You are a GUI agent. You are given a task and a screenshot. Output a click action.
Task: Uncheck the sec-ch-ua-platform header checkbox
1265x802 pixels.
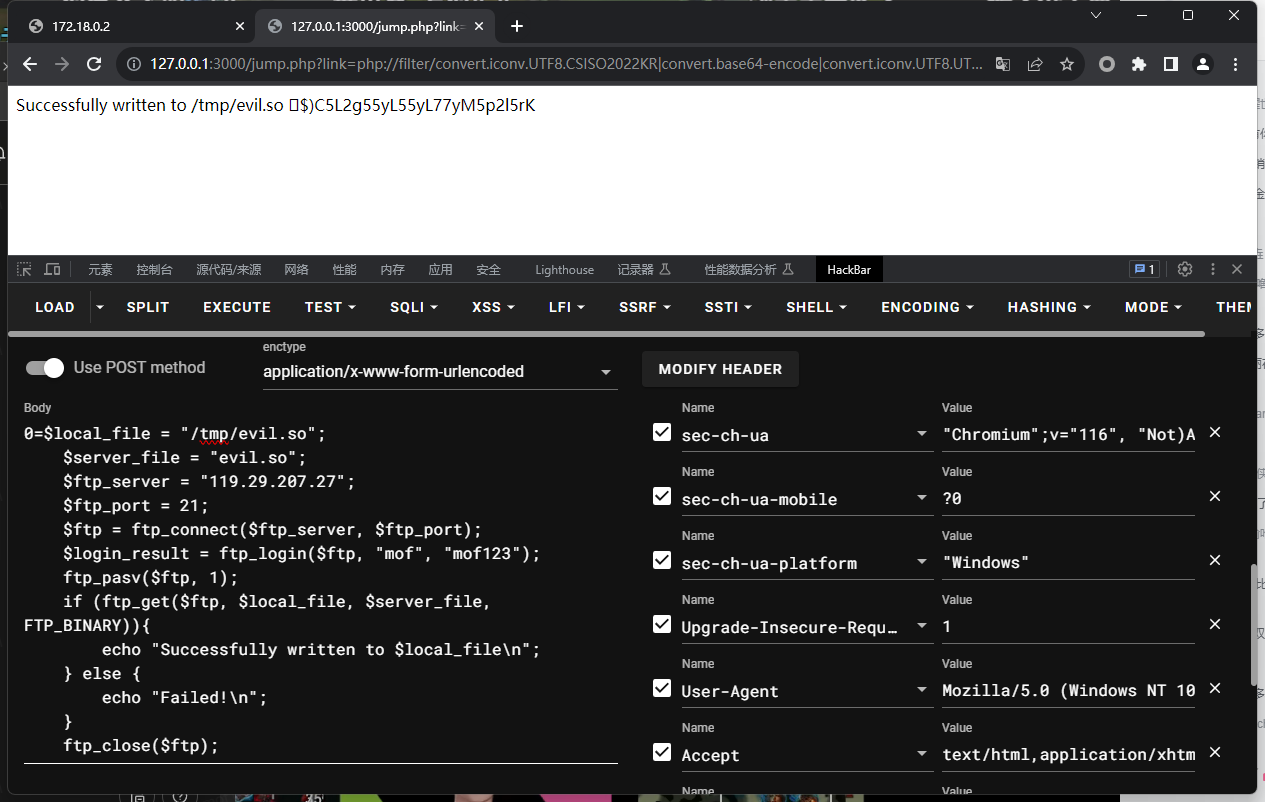(x=662, y=560)
